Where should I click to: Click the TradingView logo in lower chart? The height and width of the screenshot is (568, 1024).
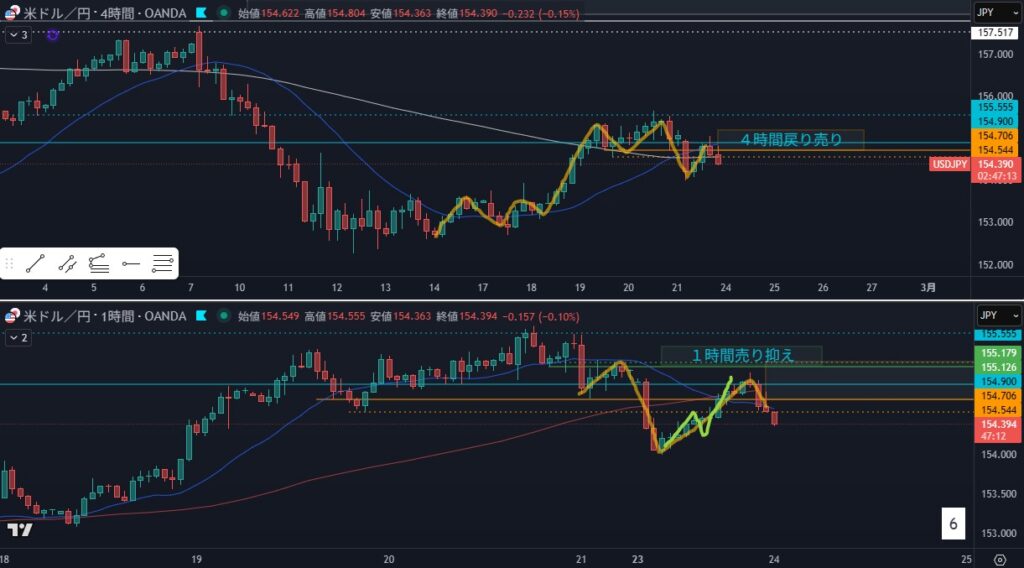pyautogui.click(x=17, y=529)
